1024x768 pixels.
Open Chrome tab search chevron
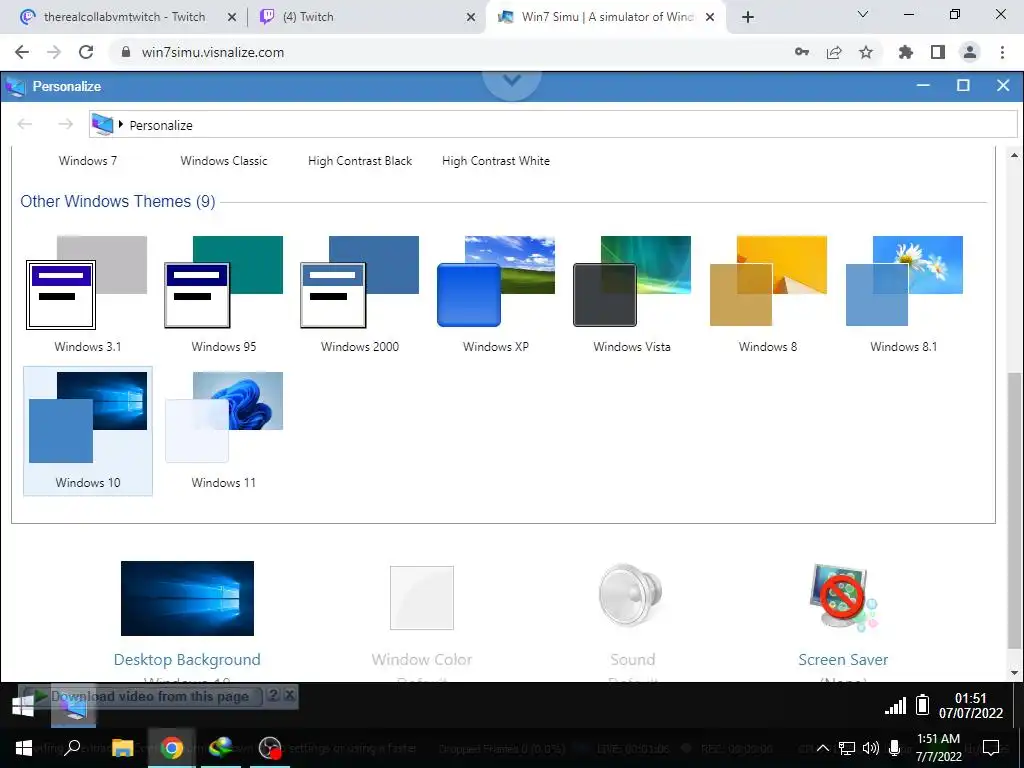(863, 14)
